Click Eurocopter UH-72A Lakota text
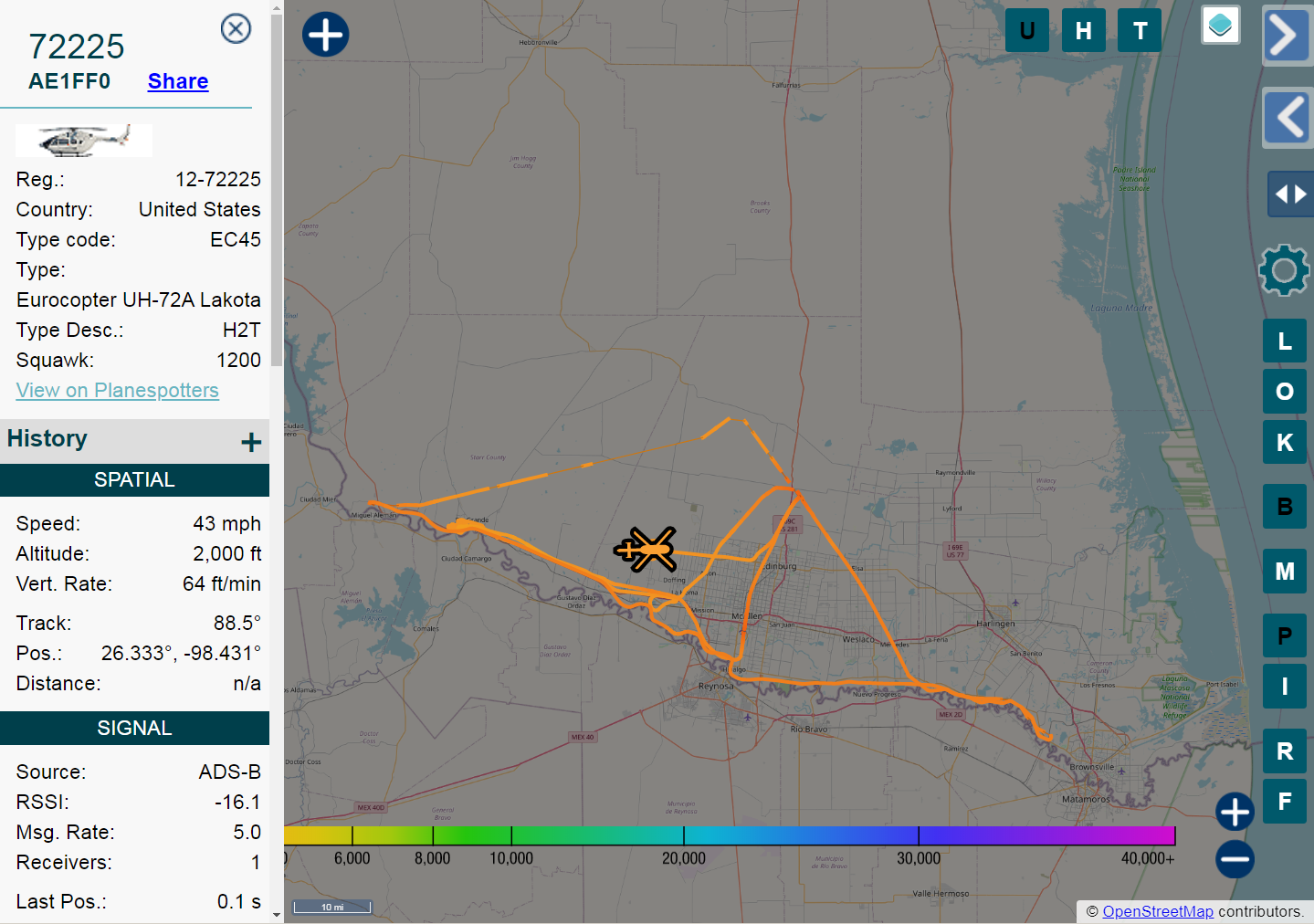The width and height of the screenshot is (1314, 924). (139, 300)
